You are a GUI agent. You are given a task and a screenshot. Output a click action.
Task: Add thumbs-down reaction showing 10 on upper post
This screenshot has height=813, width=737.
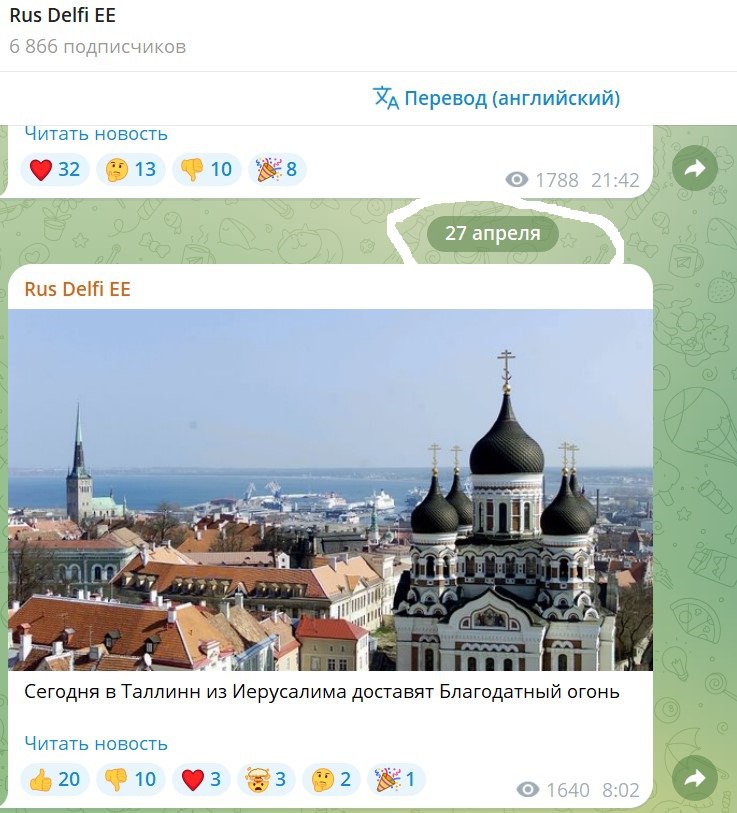(206, 169)
